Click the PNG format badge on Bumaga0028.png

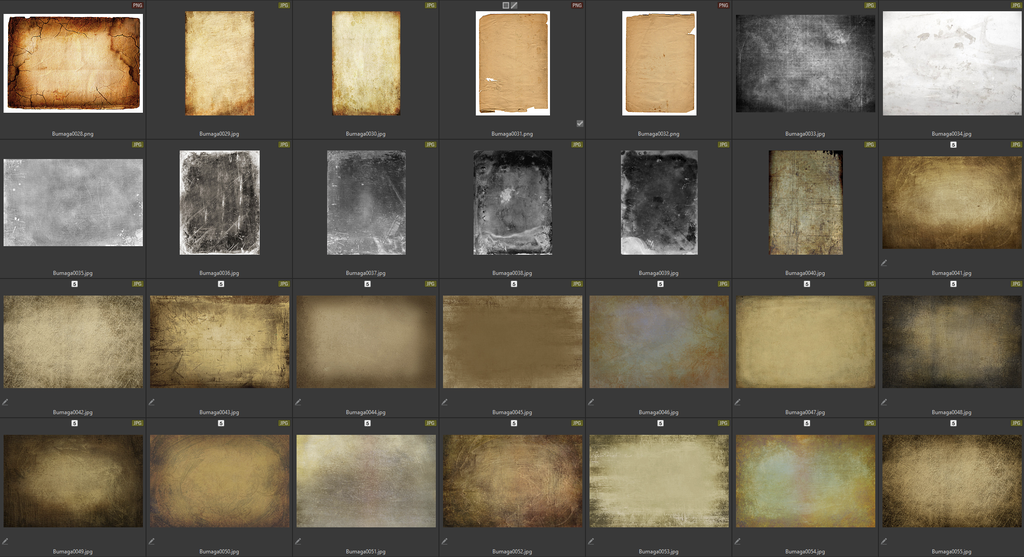tap(137, 5)
